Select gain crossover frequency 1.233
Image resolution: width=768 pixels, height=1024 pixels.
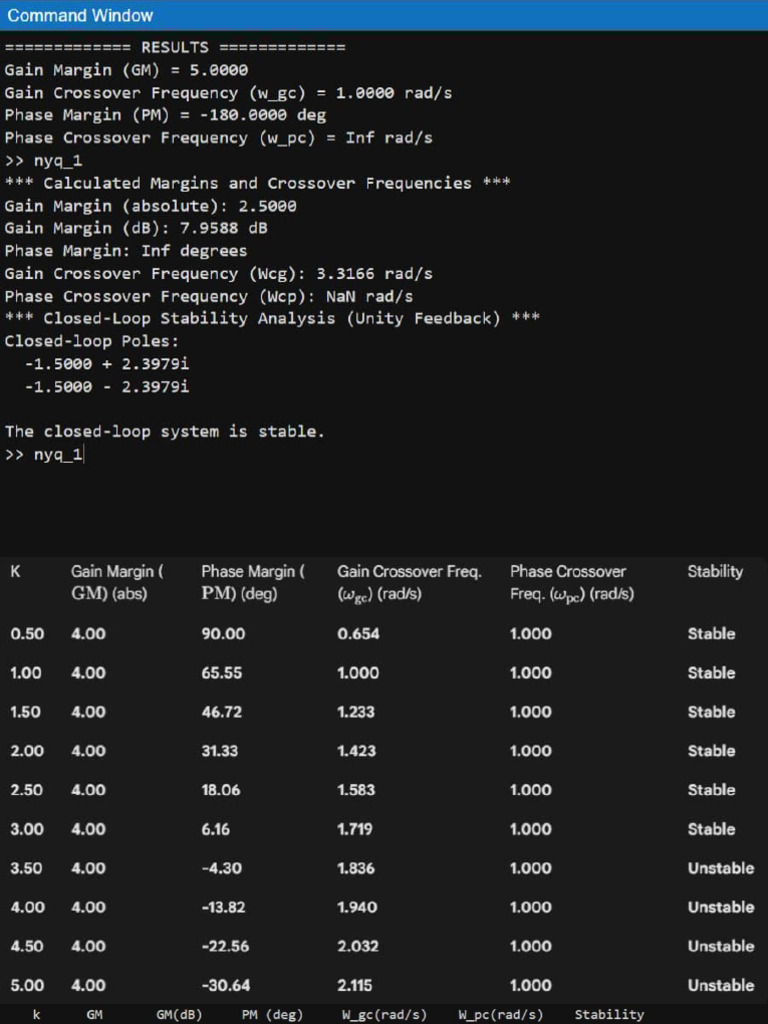click(x=356, y=712)
